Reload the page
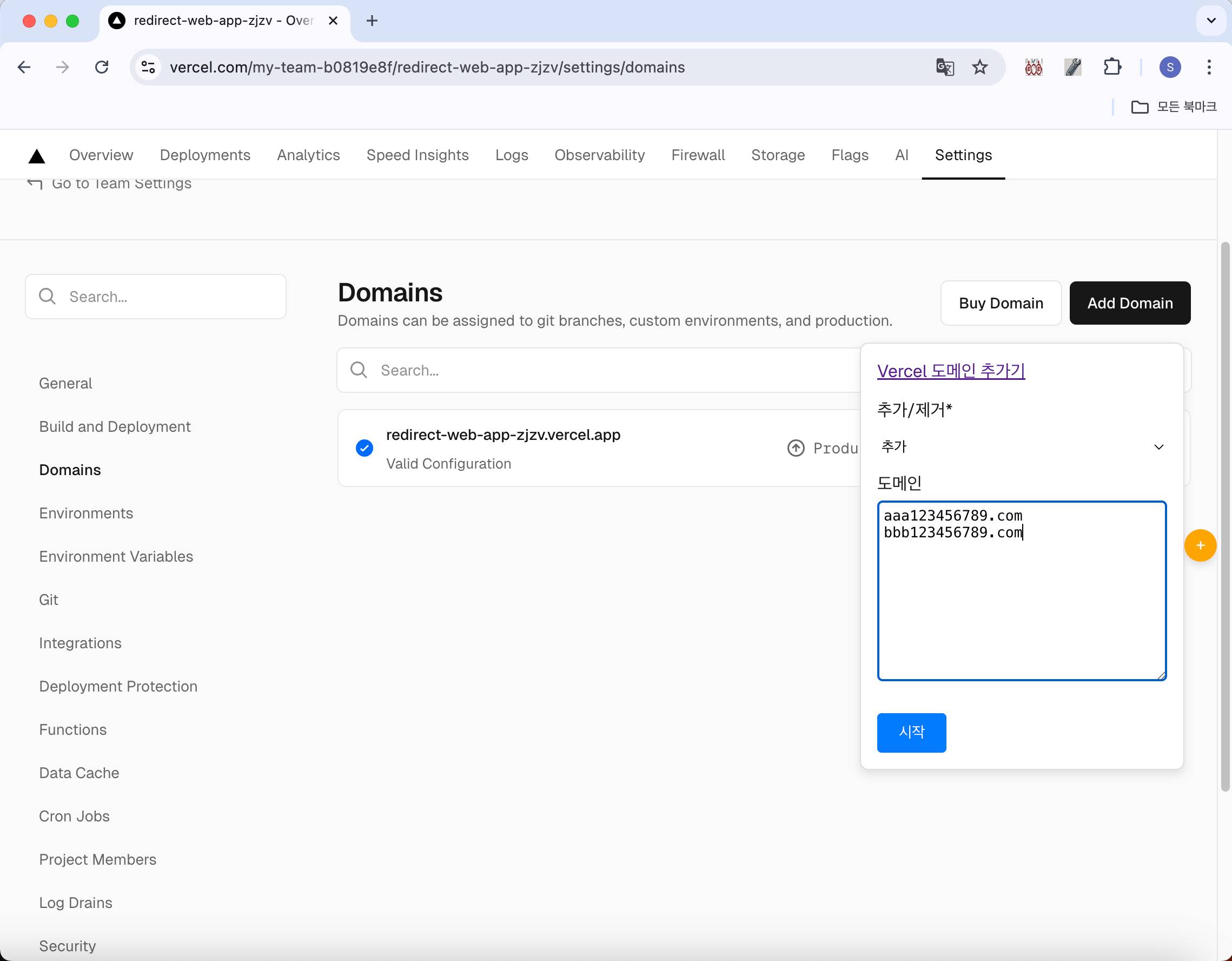 (x=102, y=67)
